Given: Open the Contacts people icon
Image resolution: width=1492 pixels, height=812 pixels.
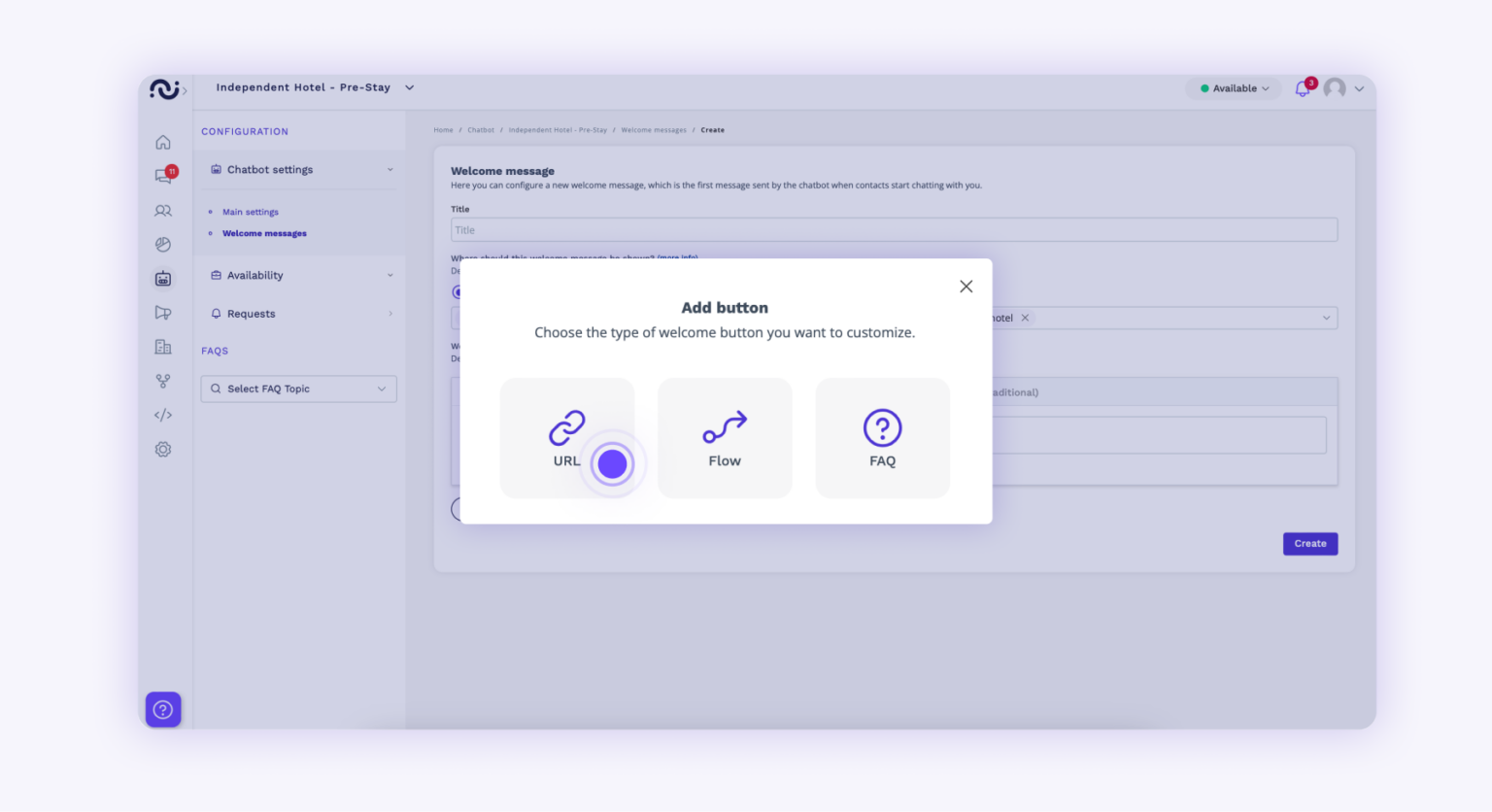Looking at the screenshot, I should click(162, 211).
